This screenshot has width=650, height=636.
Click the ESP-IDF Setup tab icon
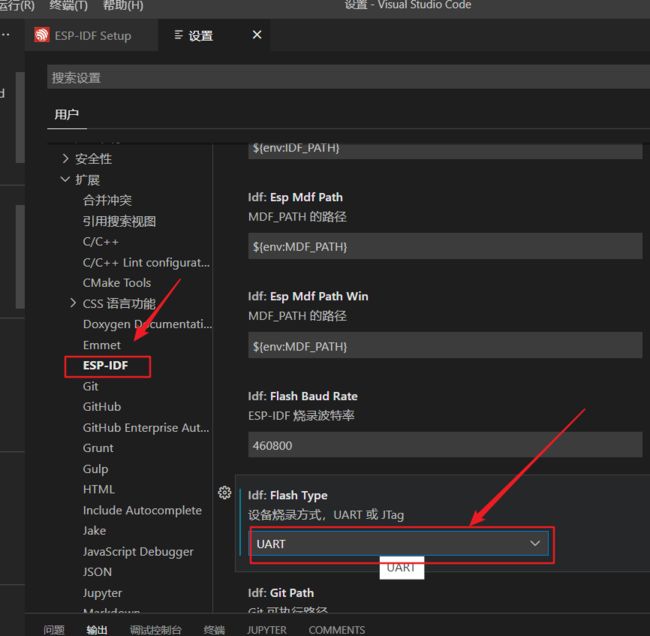(41, 35)
